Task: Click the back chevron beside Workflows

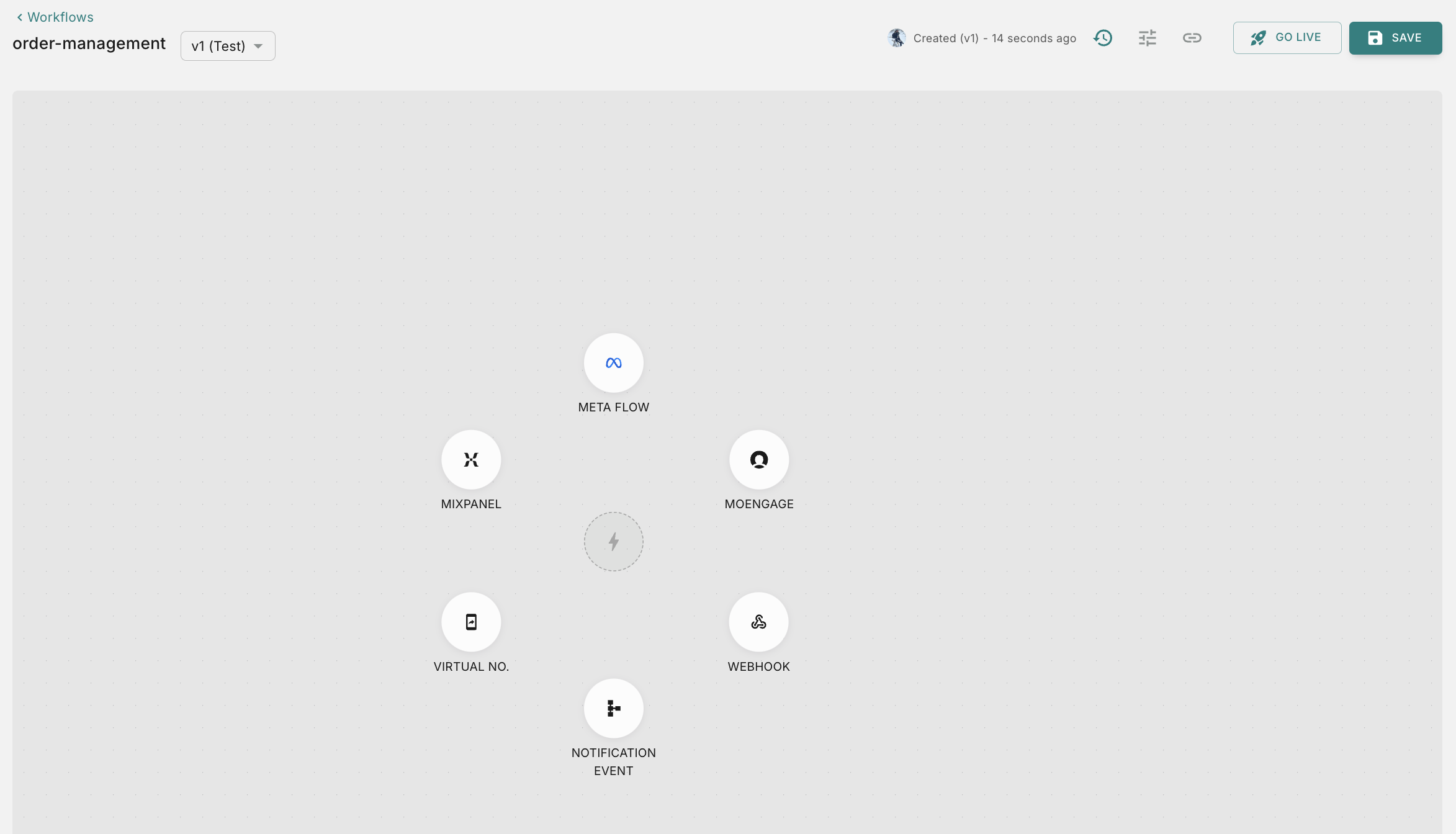Action: click(x=20, y=17)
